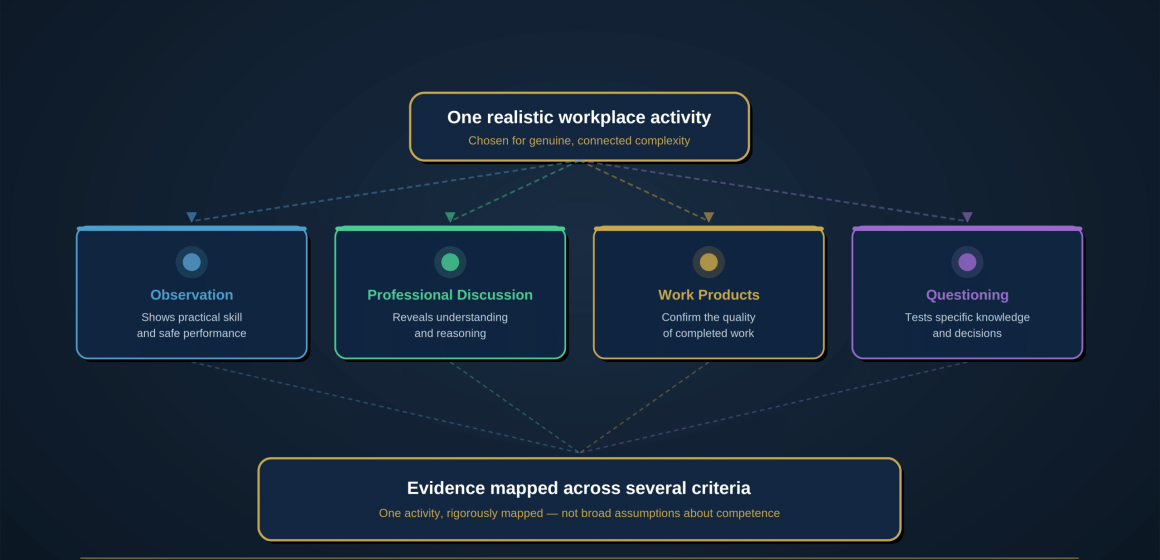Click 'Tests specific knowledge and decisions' text

(967, 325)
